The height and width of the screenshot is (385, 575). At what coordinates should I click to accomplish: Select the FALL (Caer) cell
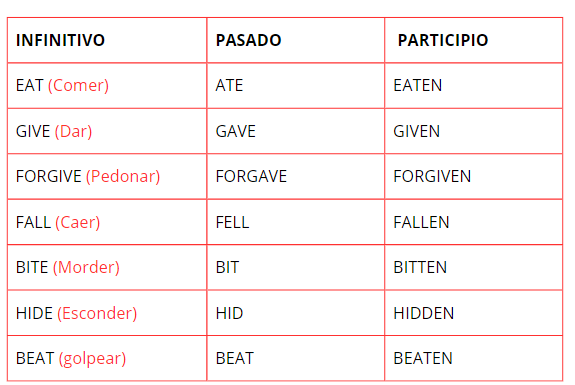107,222
